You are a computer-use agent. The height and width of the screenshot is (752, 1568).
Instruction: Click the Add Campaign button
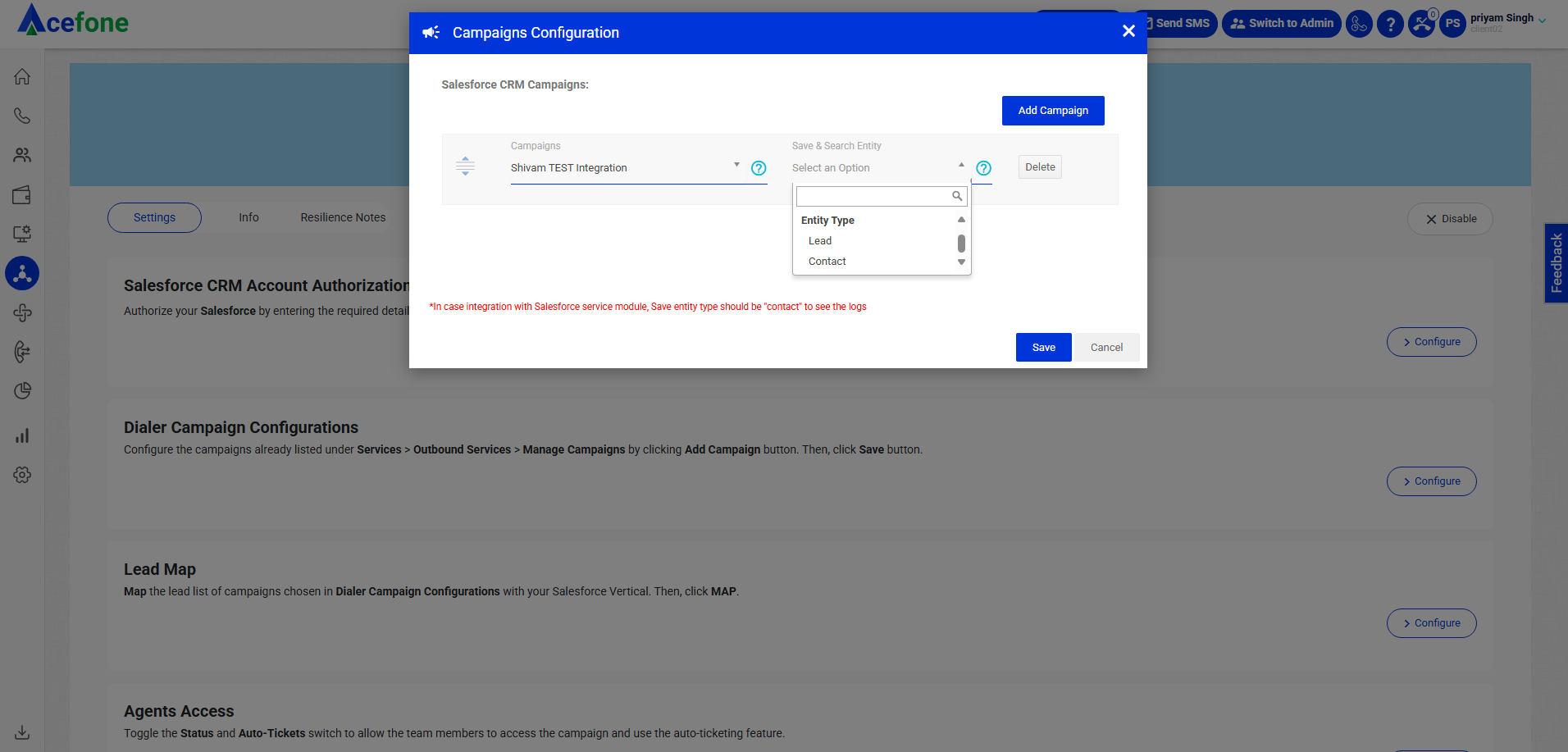(x=1053, y=111)
